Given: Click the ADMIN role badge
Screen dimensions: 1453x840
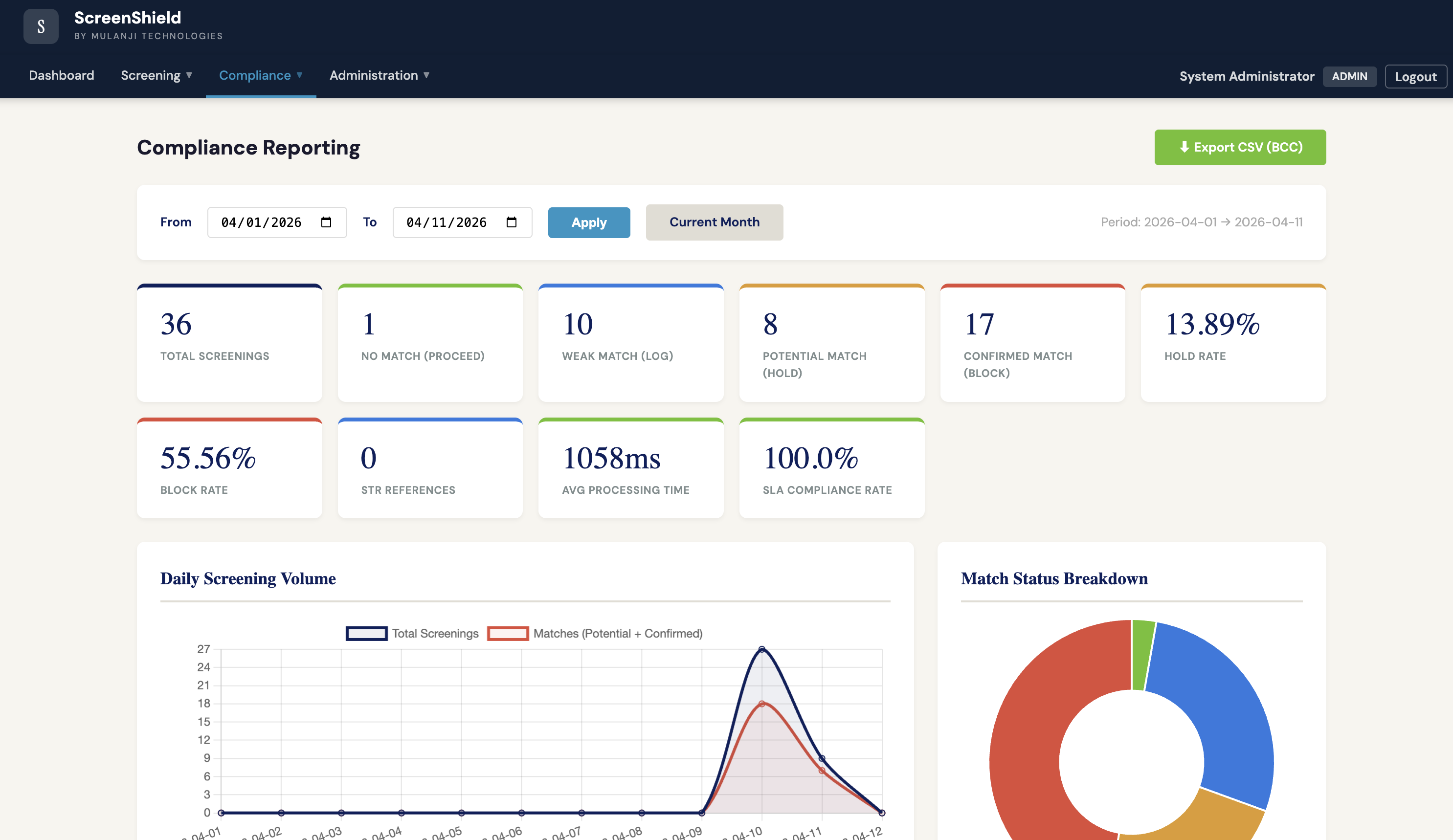Looking at the screenshot, I should 1349,76.
